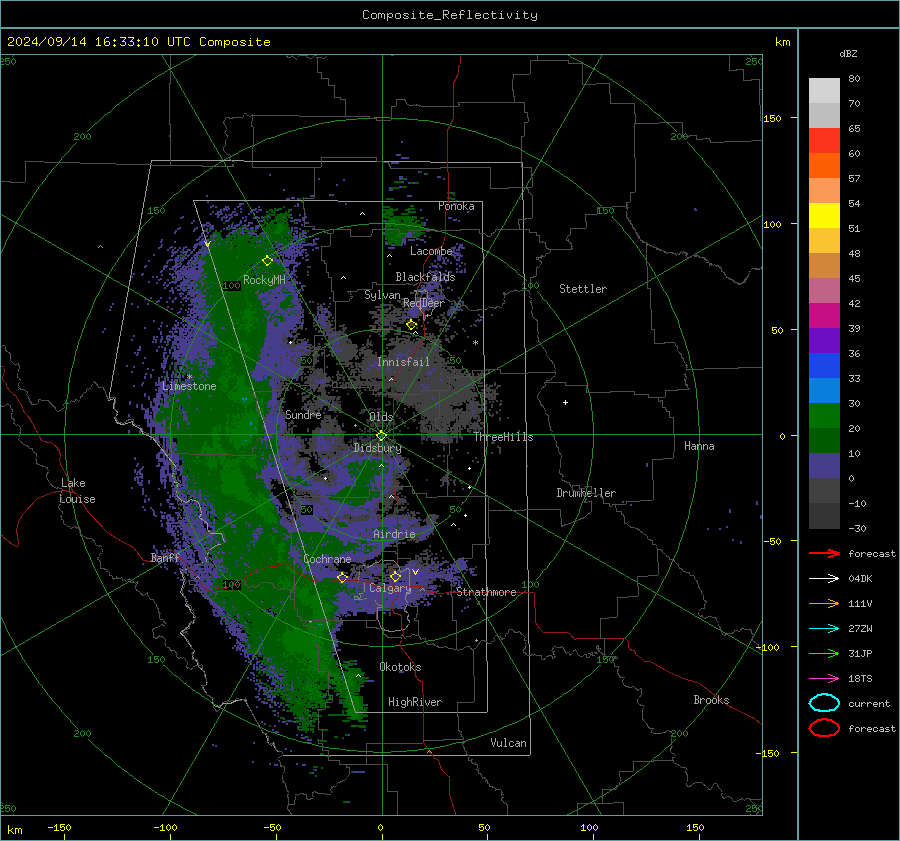Click the Stettler label
The image size is (900, 841).
[583, 289]
